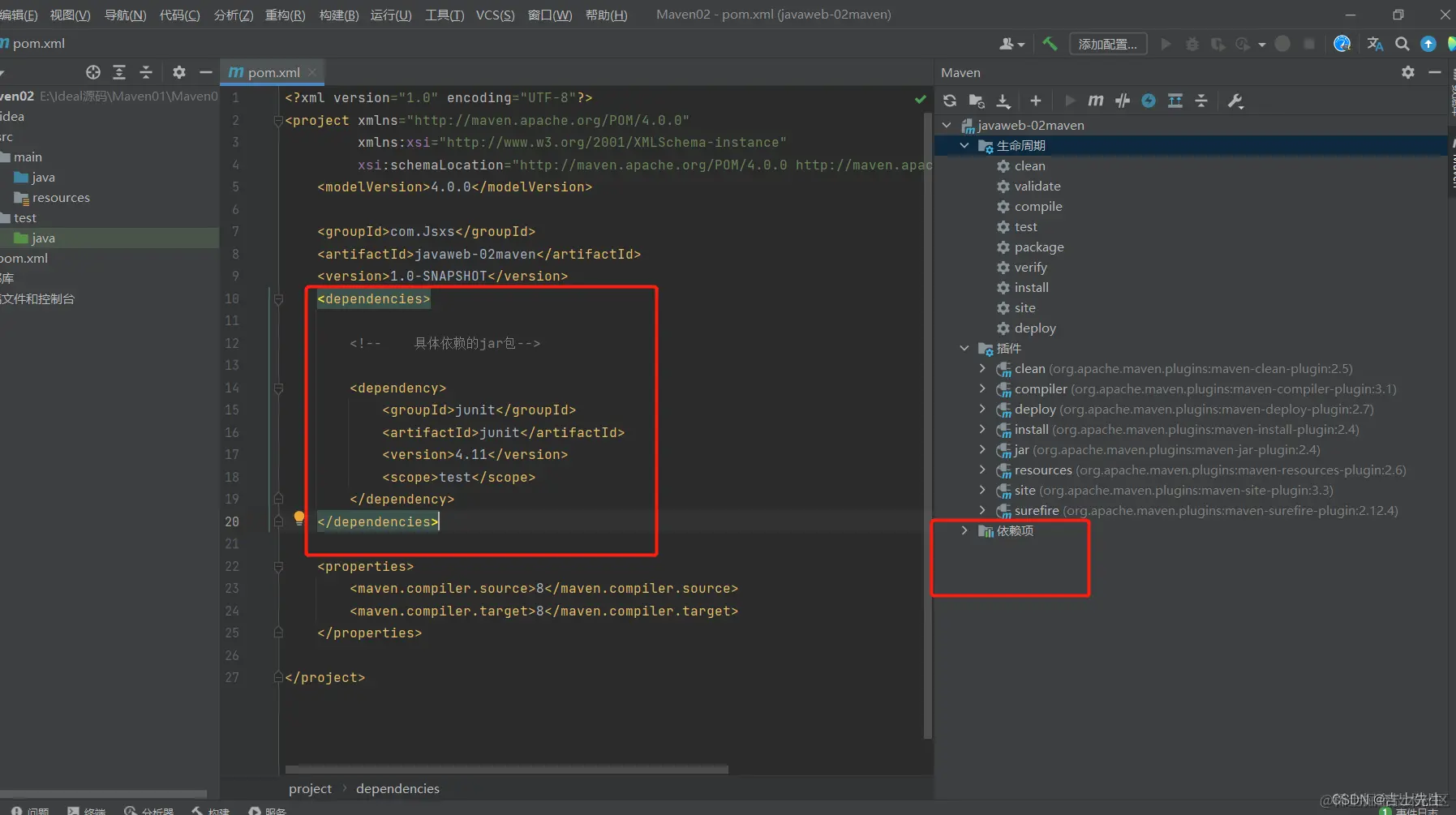Expand the jar plugin node

pyautogui.click(x=982, y=449)
